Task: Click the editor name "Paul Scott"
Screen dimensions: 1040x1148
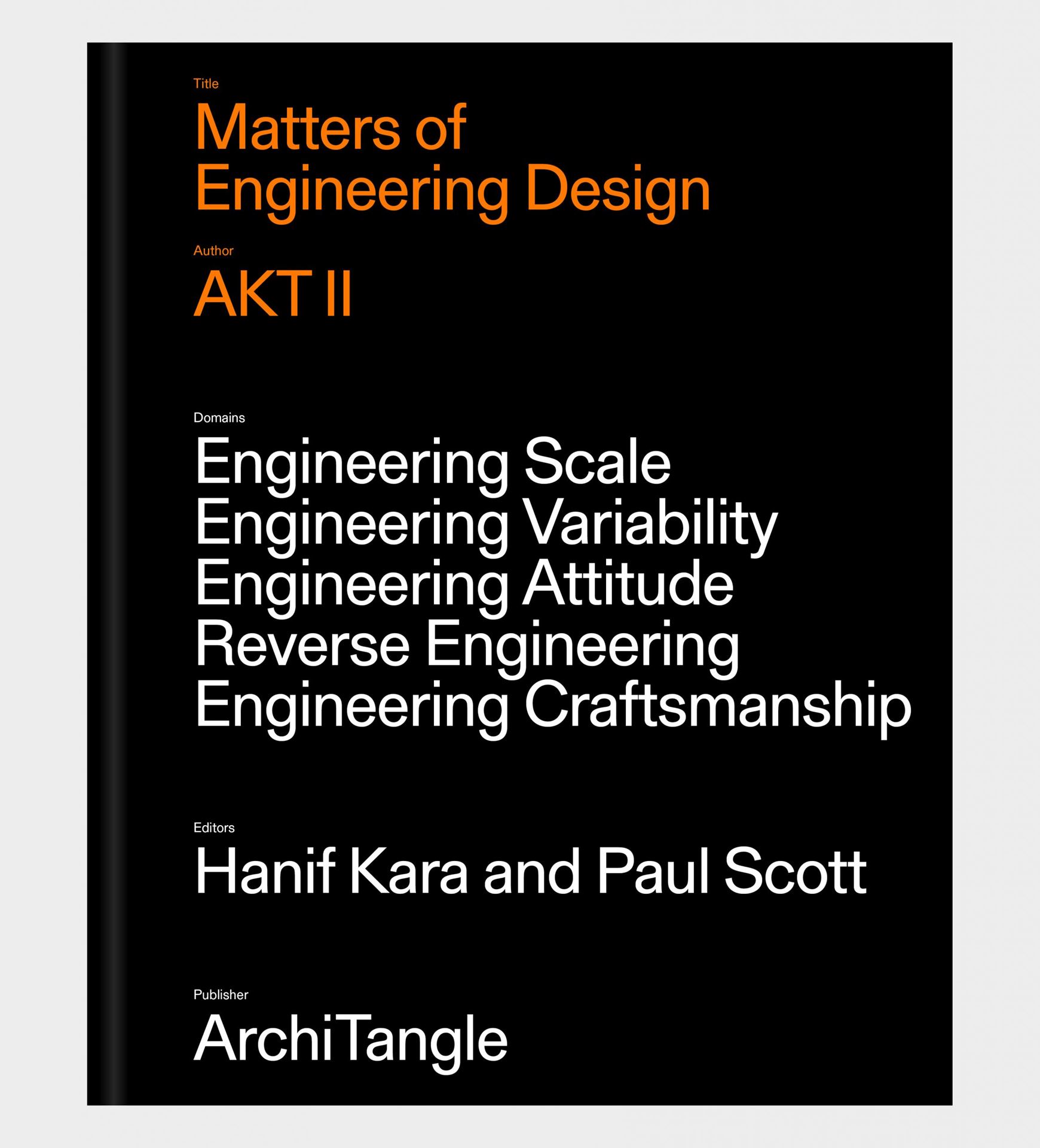Action: [x=731, y=872]
